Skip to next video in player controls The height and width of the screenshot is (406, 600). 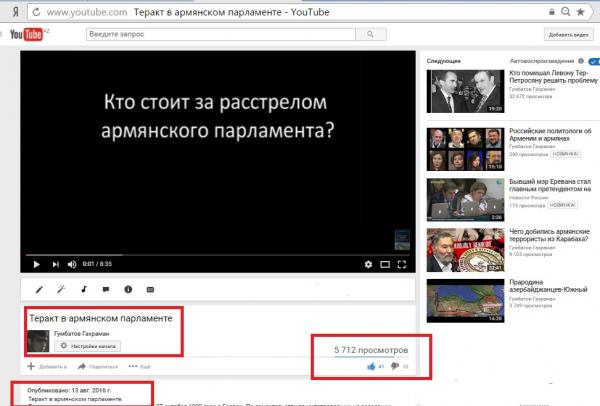tap(53, 264)
